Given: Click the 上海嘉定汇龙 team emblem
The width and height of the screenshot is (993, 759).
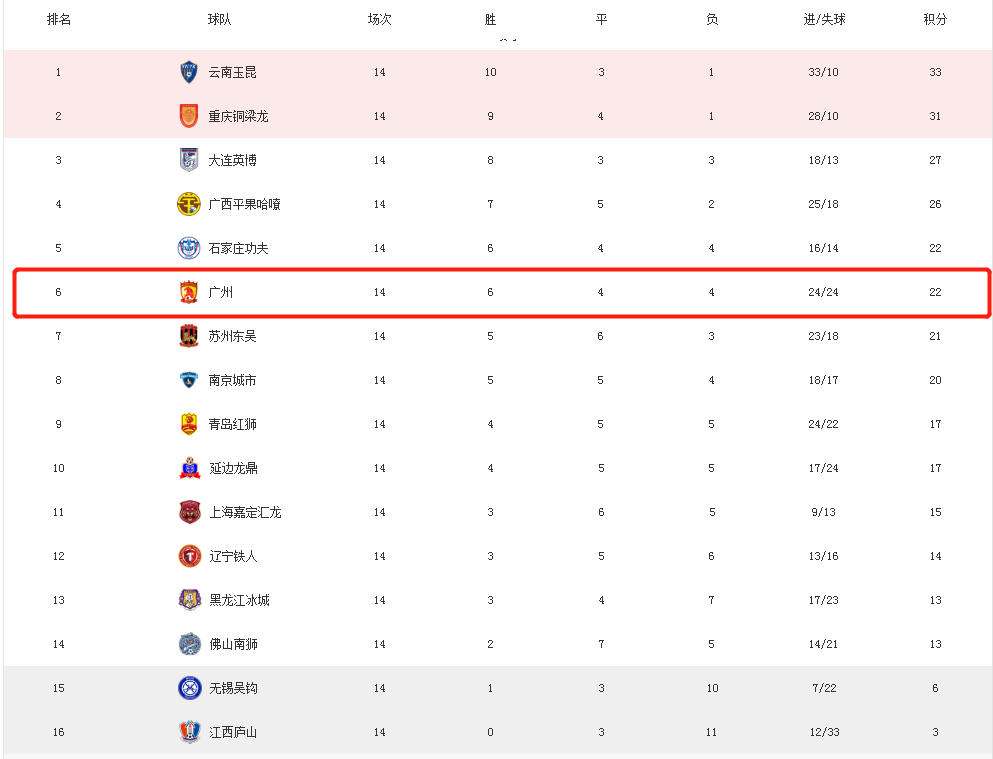Looking at the screenshot, I should (189, 511).
